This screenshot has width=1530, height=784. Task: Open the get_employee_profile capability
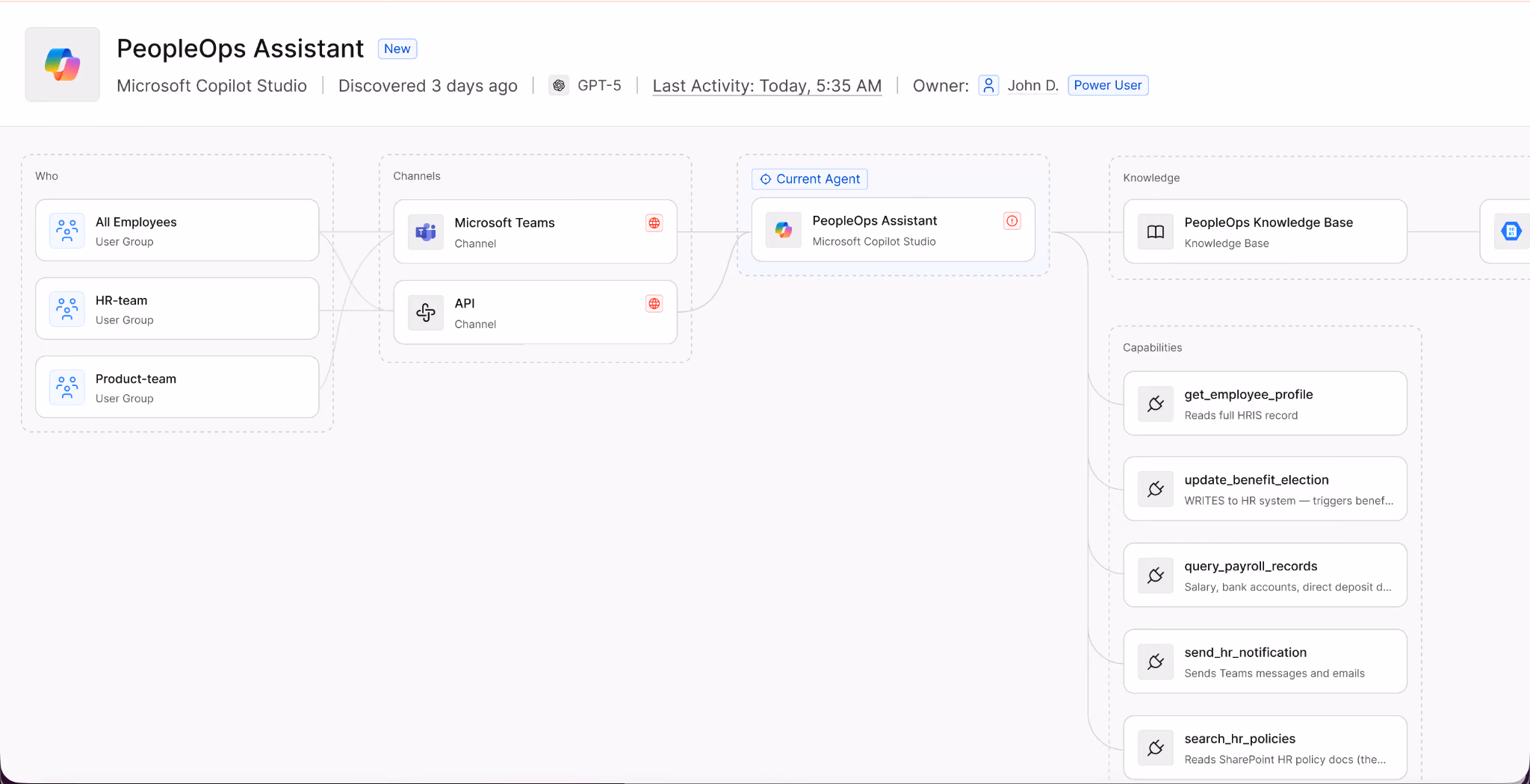coord(1266,403)
